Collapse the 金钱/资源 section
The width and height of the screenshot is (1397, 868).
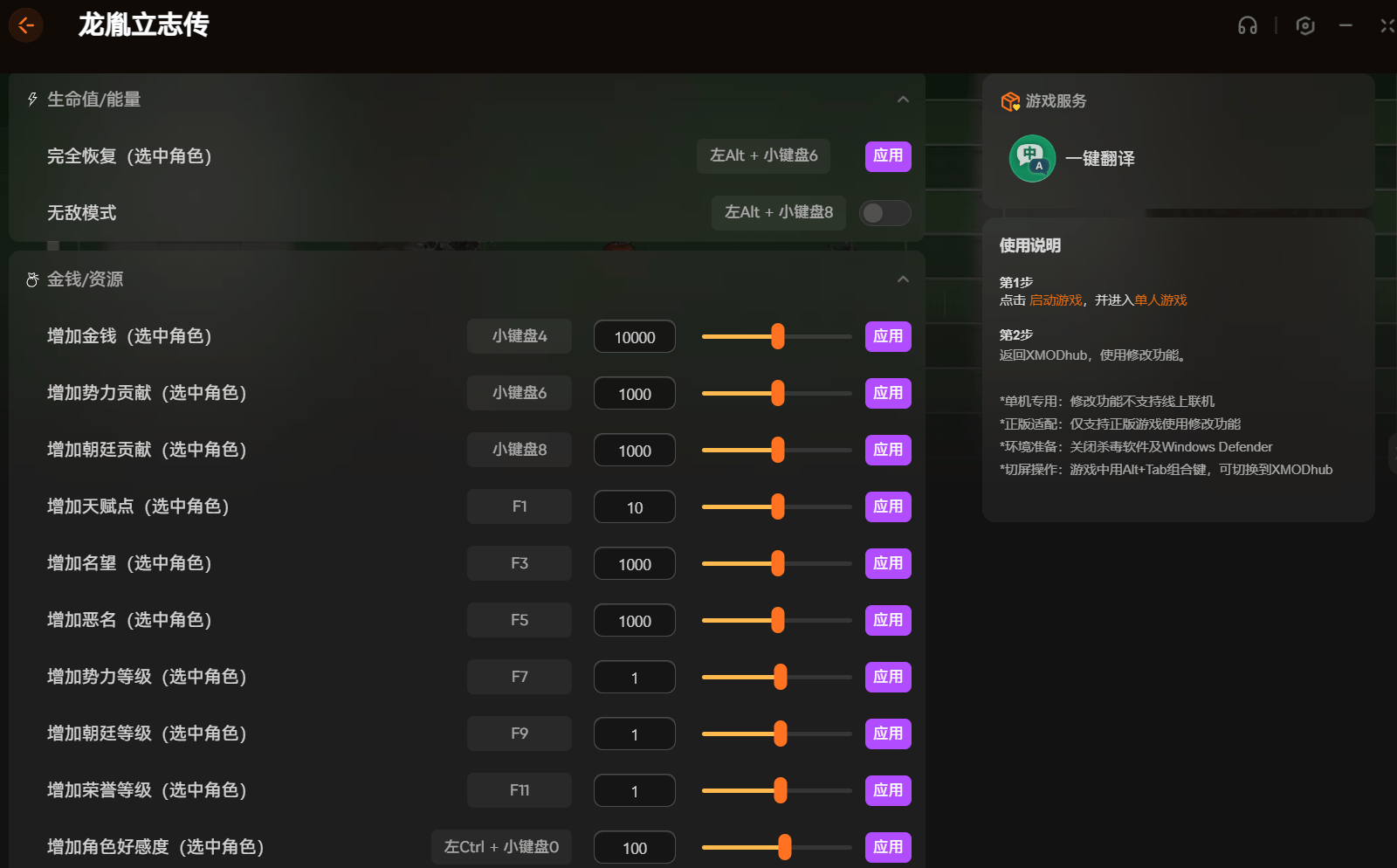(903, 279)
